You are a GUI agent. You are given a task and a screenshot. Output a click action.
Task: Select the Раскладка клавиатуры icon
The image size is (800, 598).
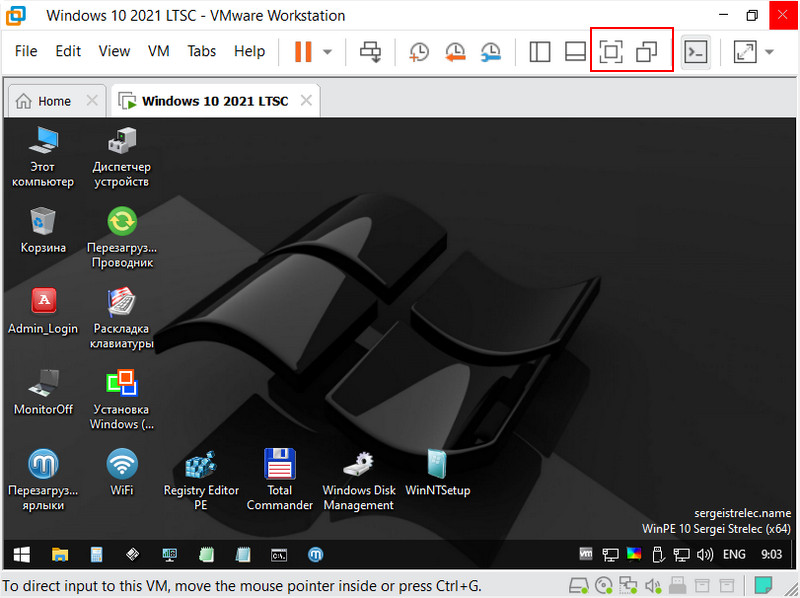pyautogui.click(x=121, y=318)
